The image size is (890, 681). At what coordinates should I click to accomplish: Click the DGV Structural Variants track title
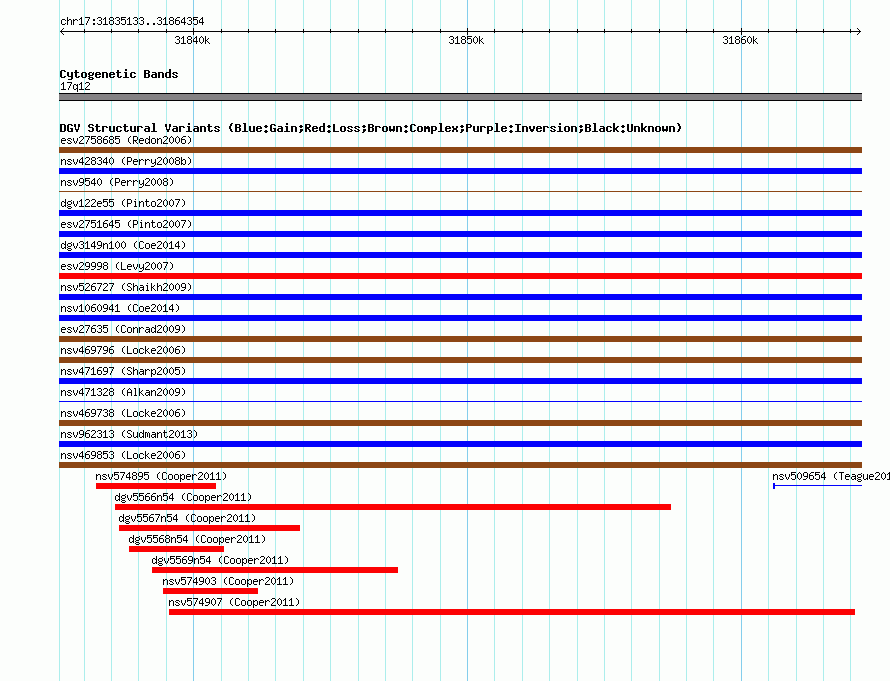(371, 128)
